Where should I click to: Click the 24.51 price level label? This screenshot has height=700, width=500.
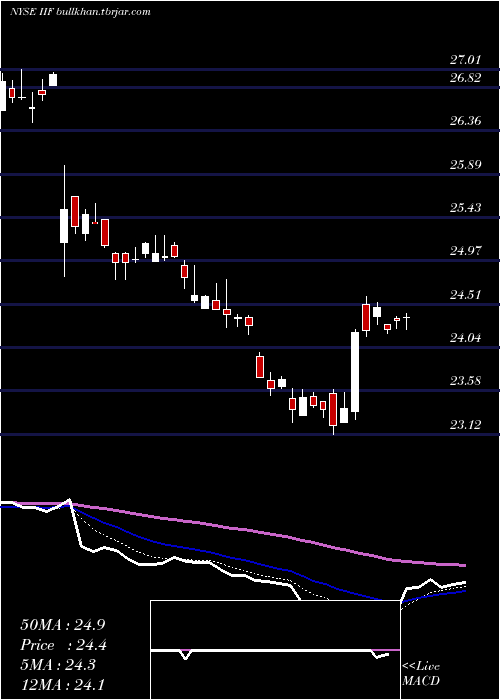pos(465,294)
